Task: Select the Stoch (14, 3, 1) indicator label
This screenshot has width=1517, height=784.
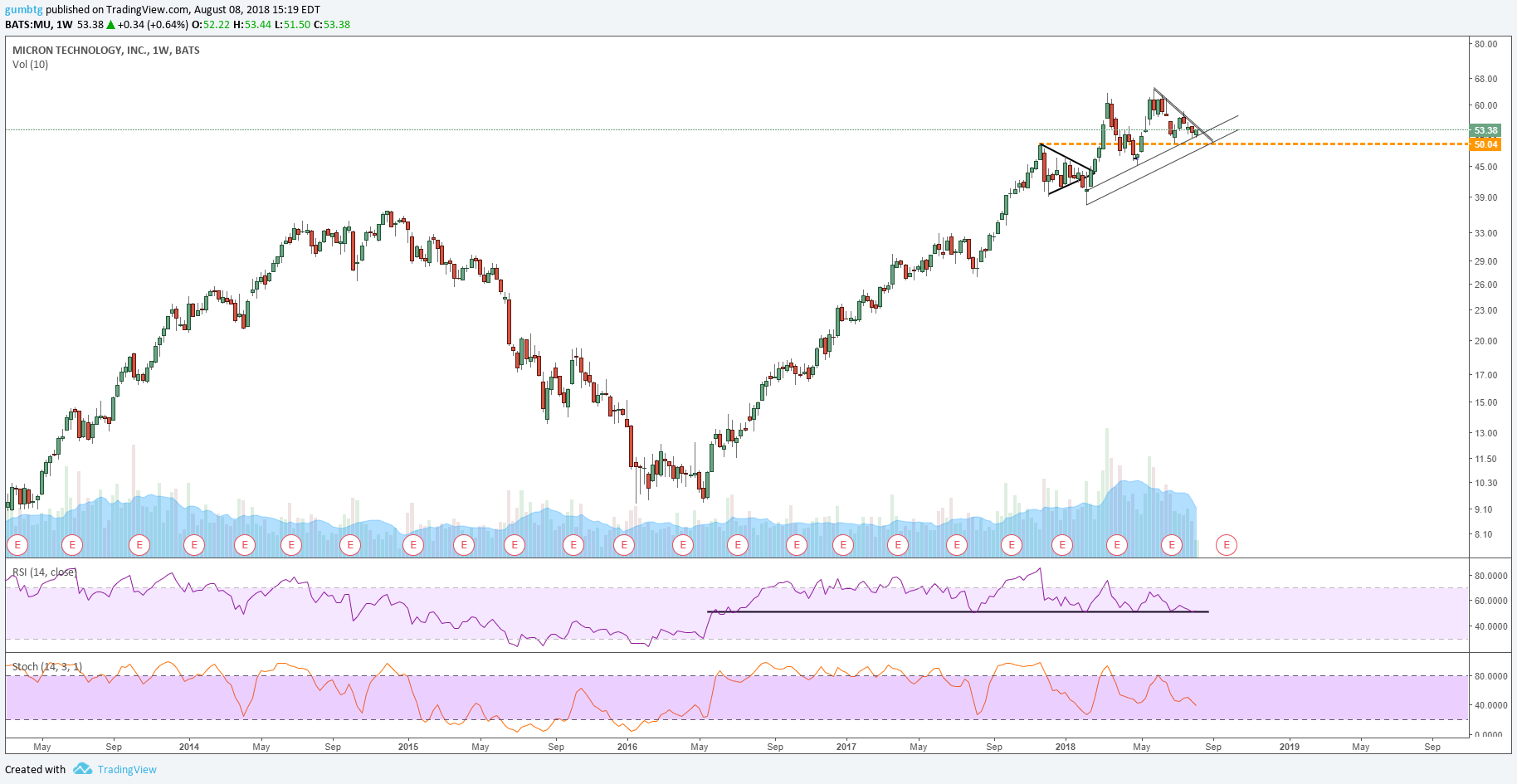Action: [47, 667]
